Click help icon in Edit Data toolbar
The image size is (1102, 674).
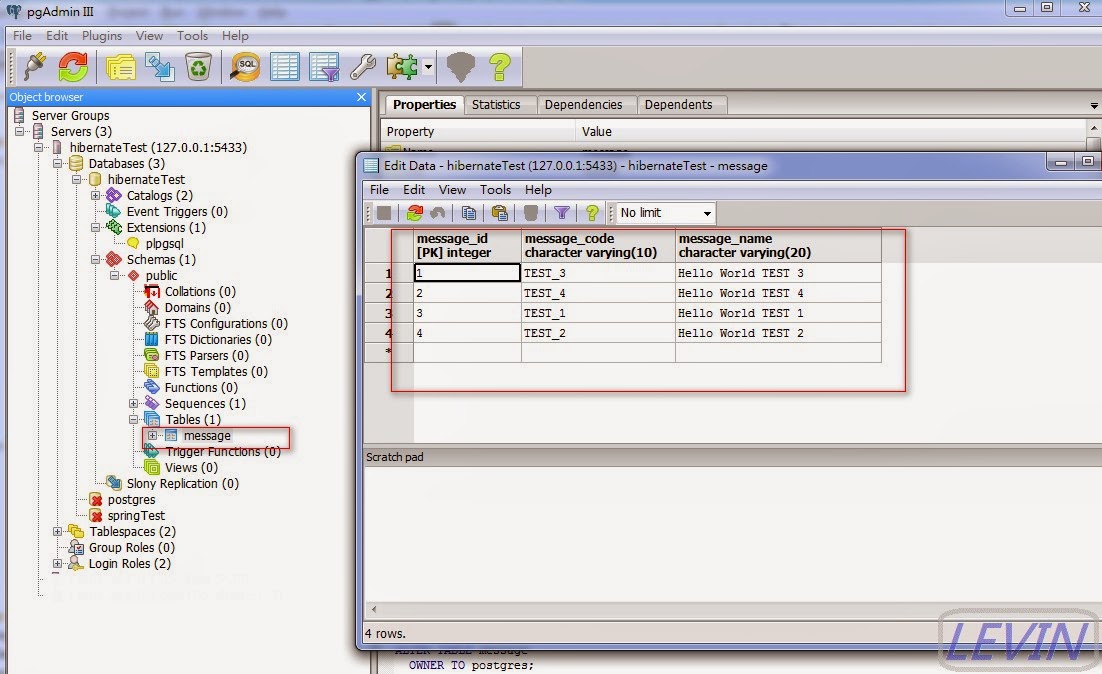[x=592, y=213]
